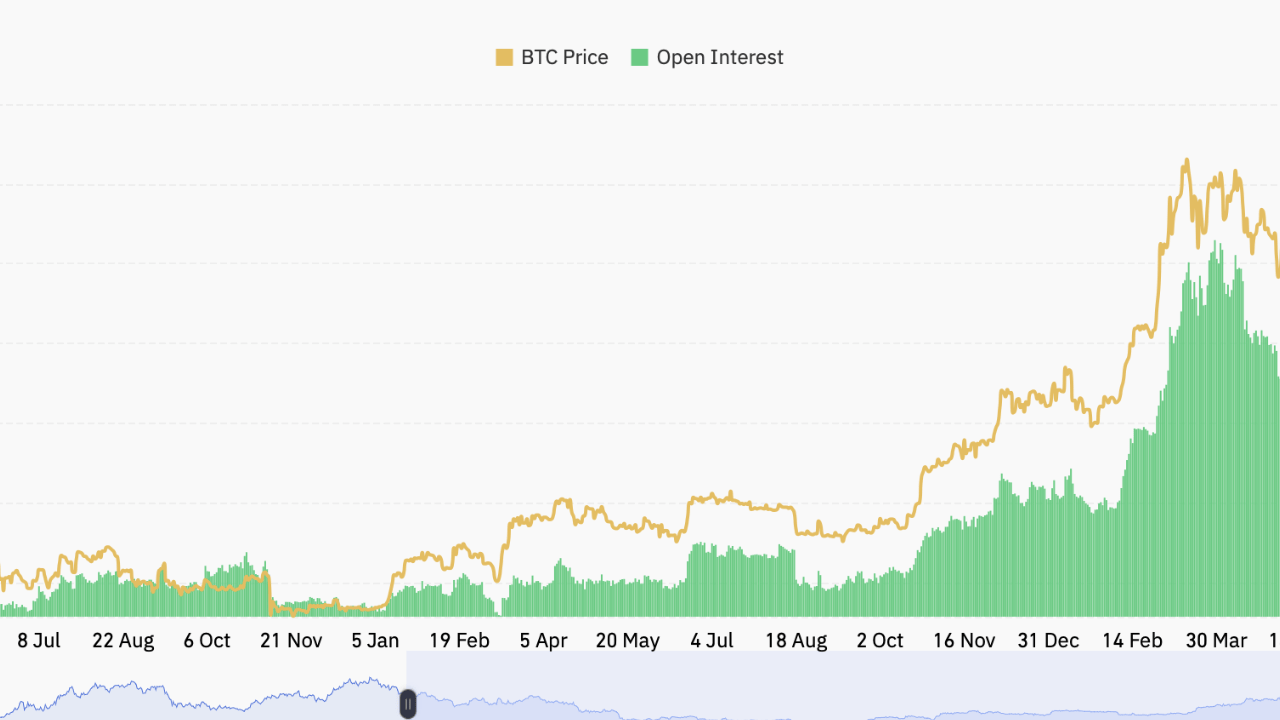Grab the range slider left handle
Viewport: 1280px width, 720px height.
[408, 704]
